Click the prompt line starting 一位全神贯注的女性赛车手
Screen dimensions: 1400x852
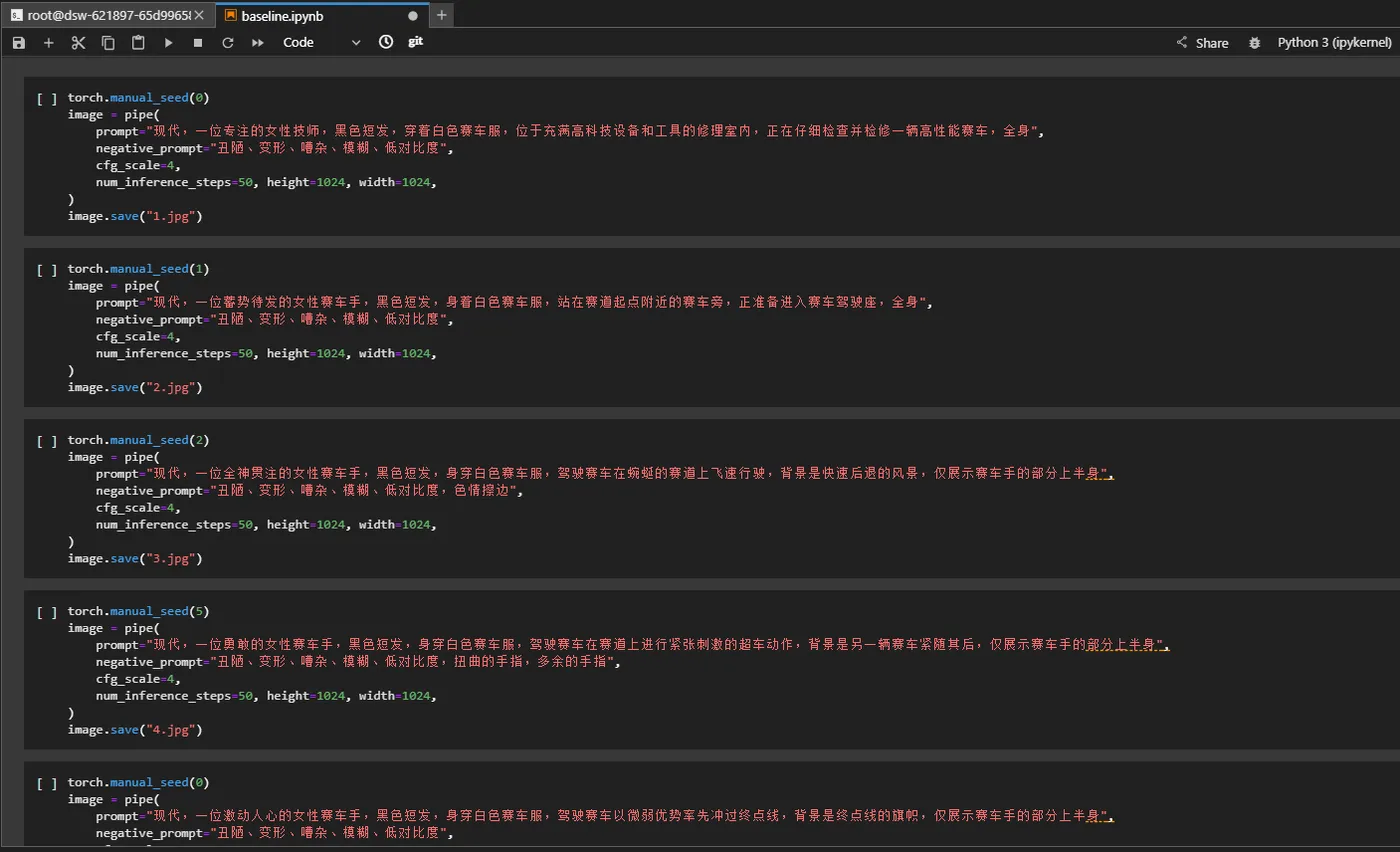click(x=605, y=473)
